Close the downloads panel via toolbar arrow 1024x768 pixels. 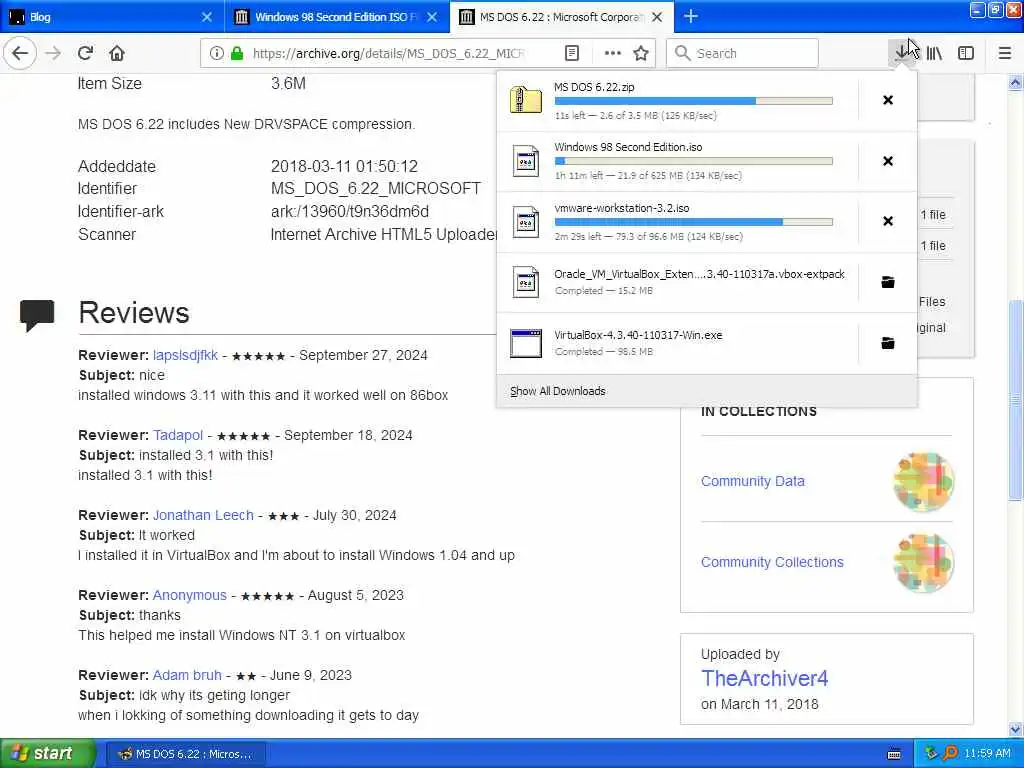902,53
